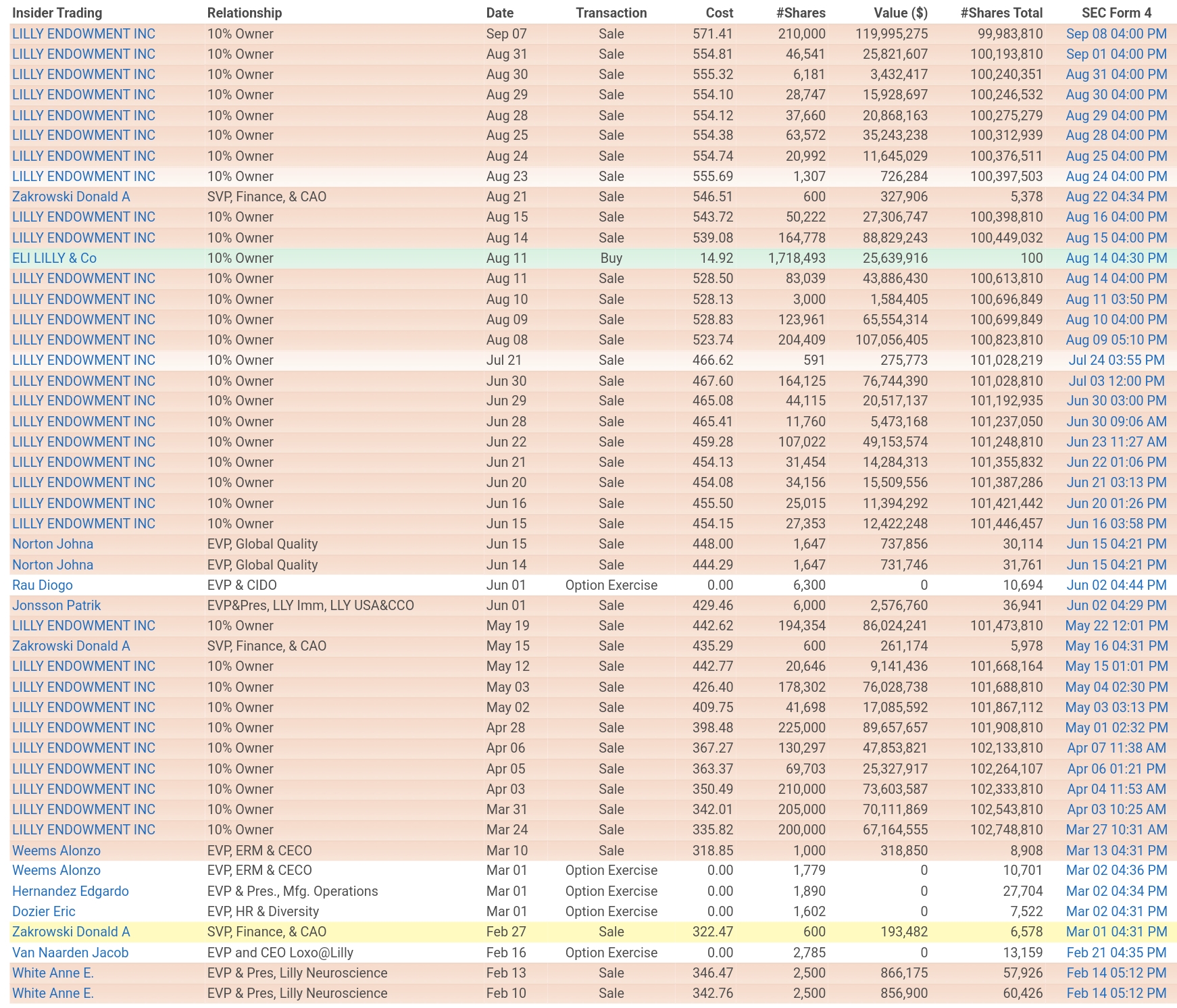
Task: Select Option Exercise in Van Naarden Jacob row
Action: tap(611, 953)
